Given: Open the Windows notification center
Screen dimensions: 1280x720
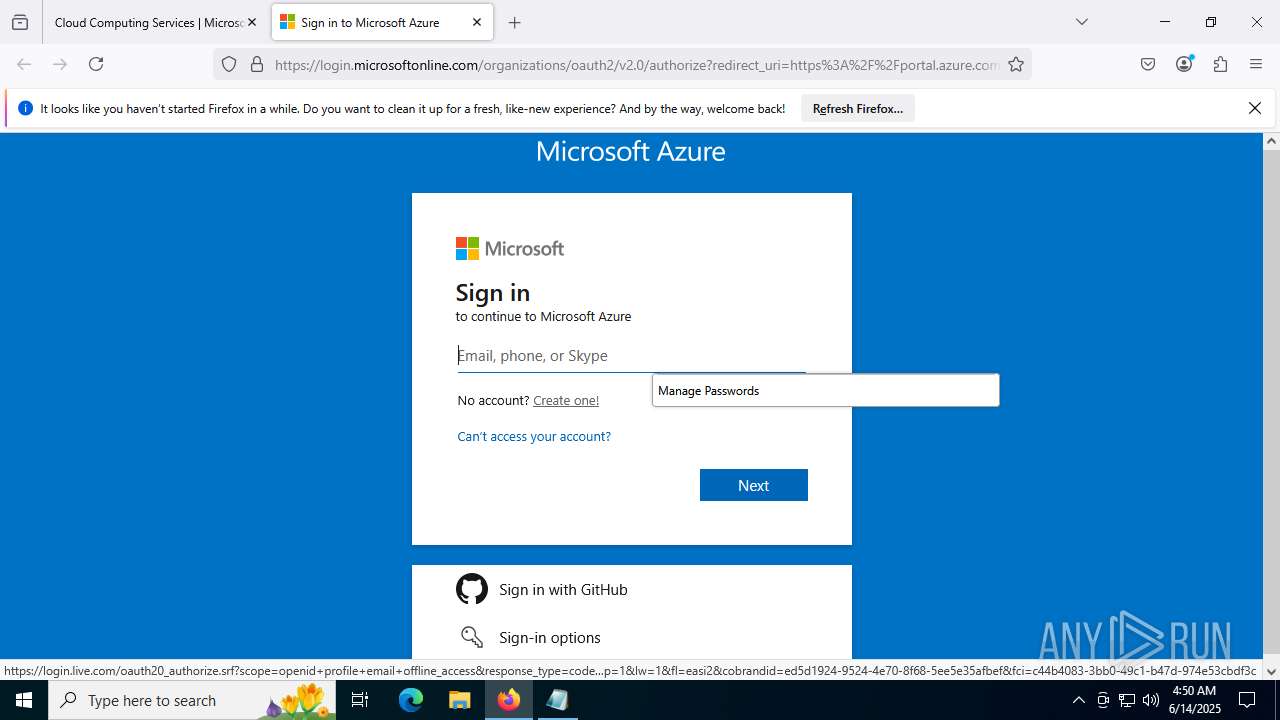Looking at the screenshot, I should (1247, 700).
